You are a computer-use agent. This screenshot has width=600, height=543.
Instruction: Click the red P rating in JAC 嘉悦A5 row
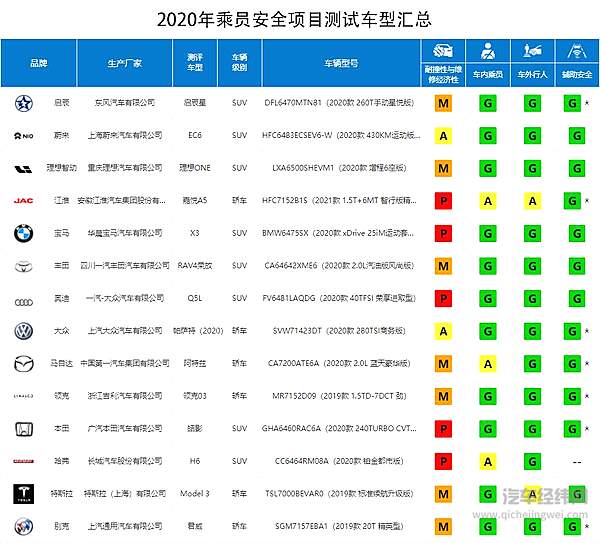point(443,201)
